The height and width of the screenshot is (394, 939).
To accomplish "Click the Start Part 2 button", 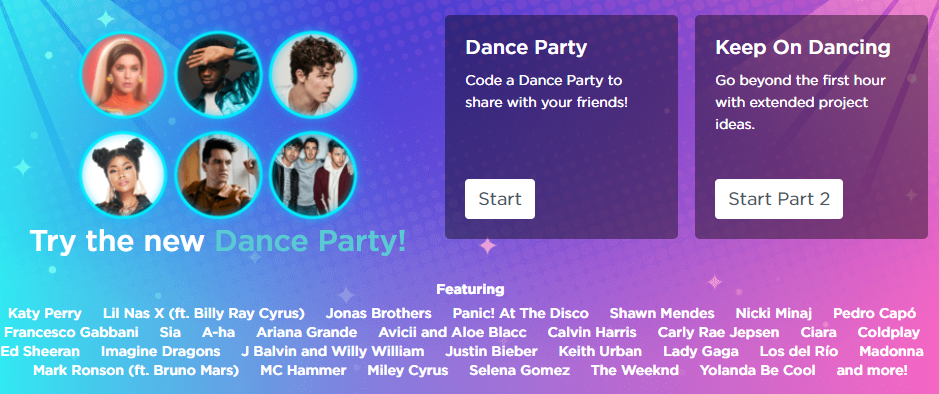I will pos(779,199).
